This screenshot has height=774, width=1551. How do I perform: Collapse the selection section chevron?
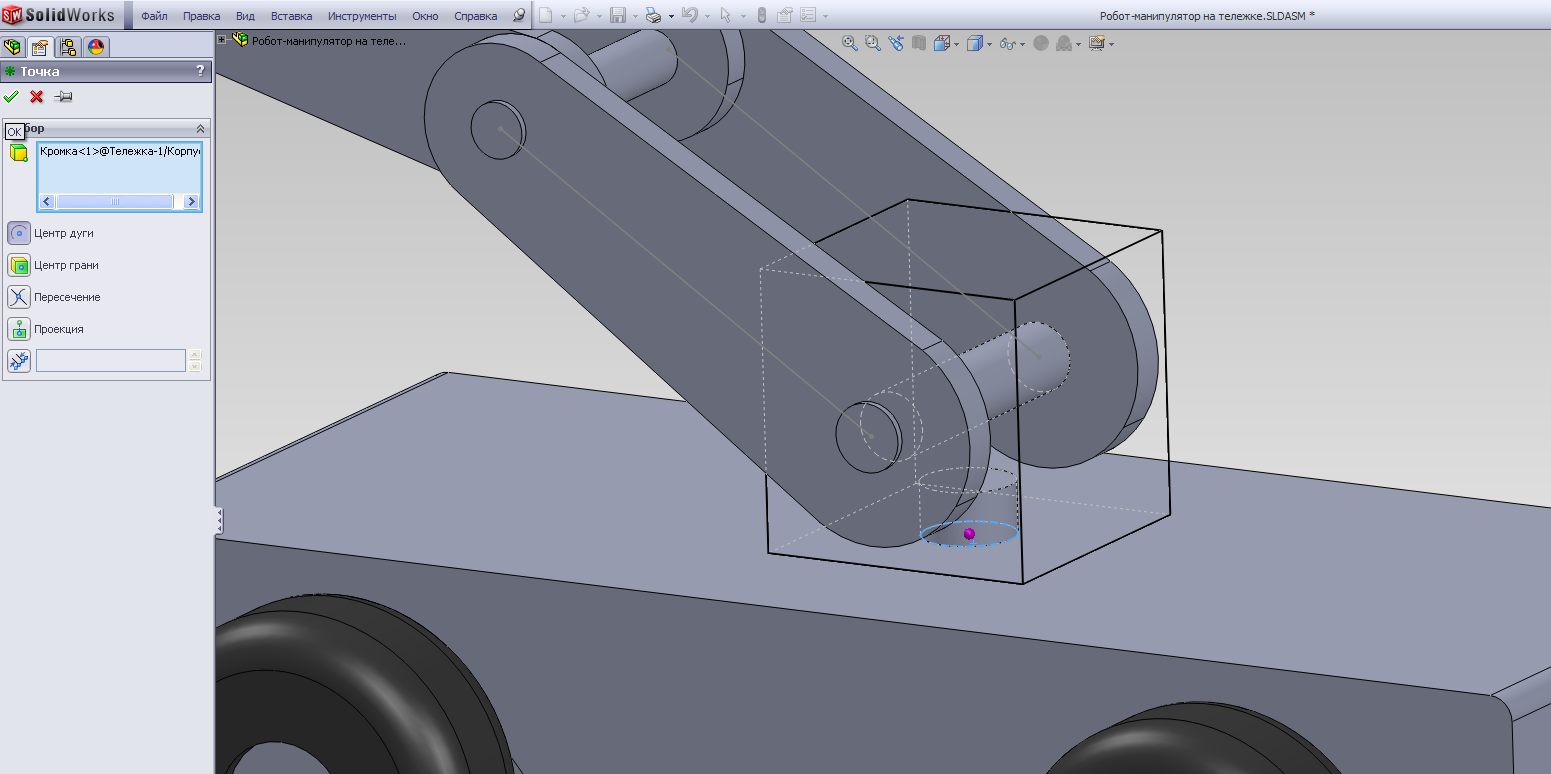point(200,129)
